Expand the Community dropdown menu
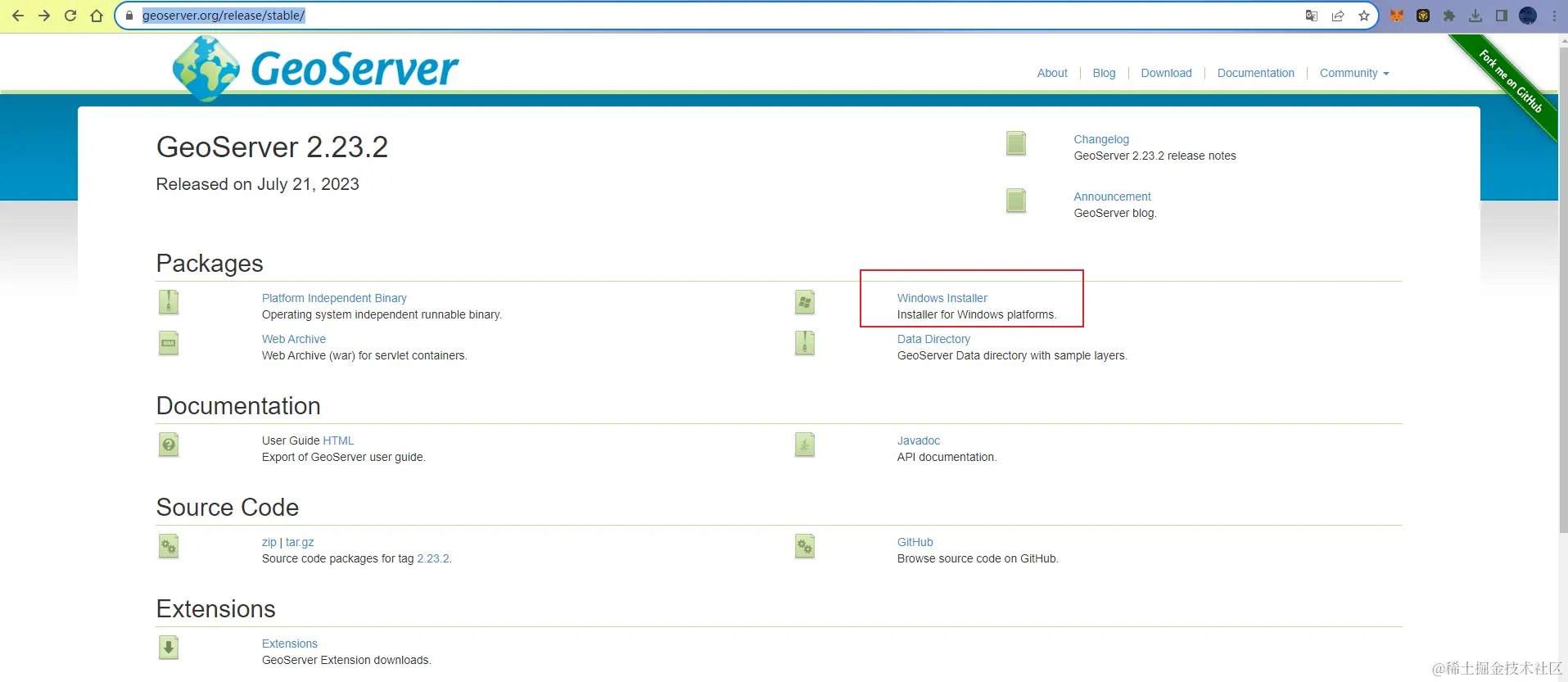 [1354, 73]
